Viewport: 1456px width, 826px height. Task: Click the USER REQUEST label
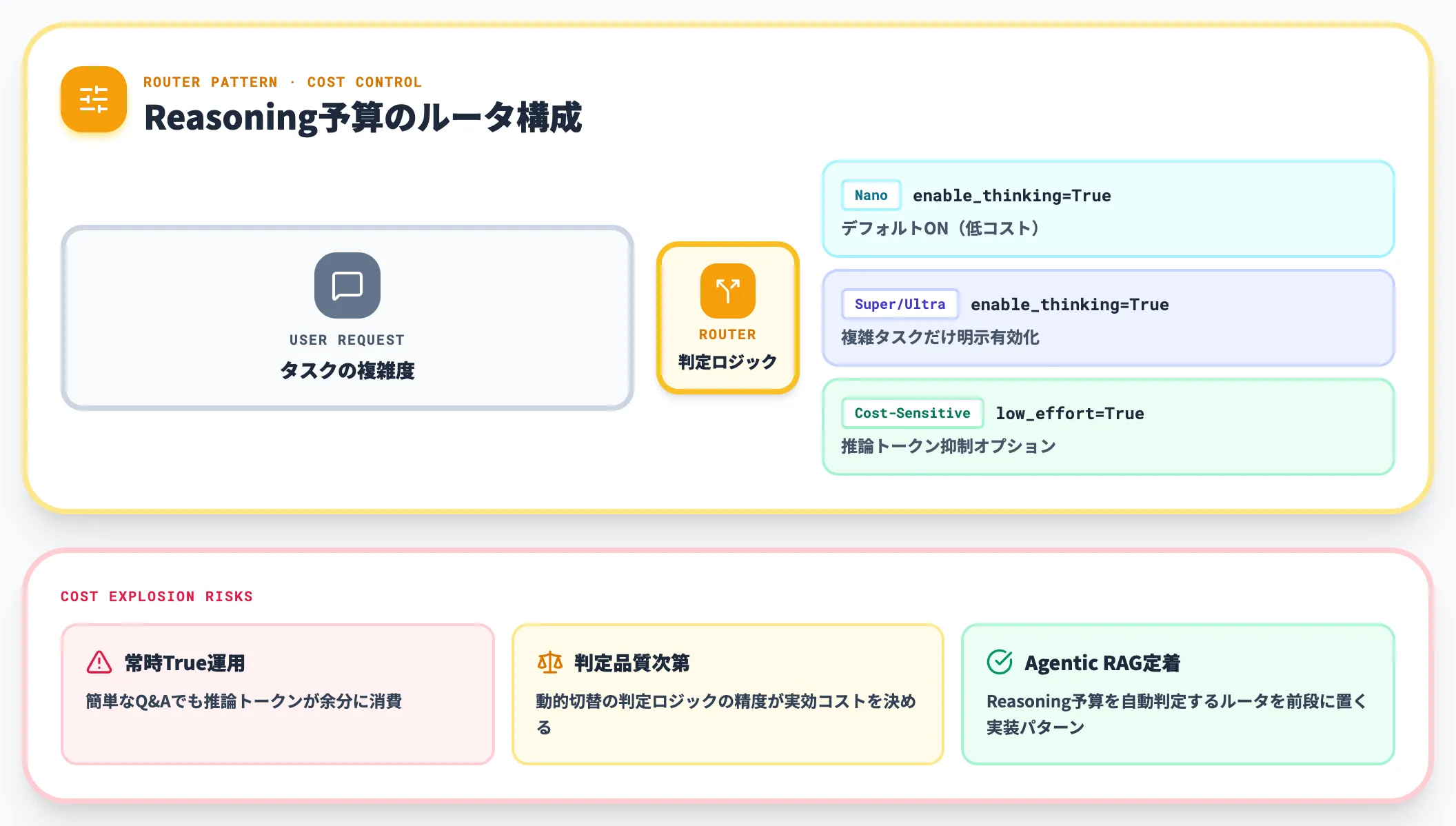click(347, 340)
